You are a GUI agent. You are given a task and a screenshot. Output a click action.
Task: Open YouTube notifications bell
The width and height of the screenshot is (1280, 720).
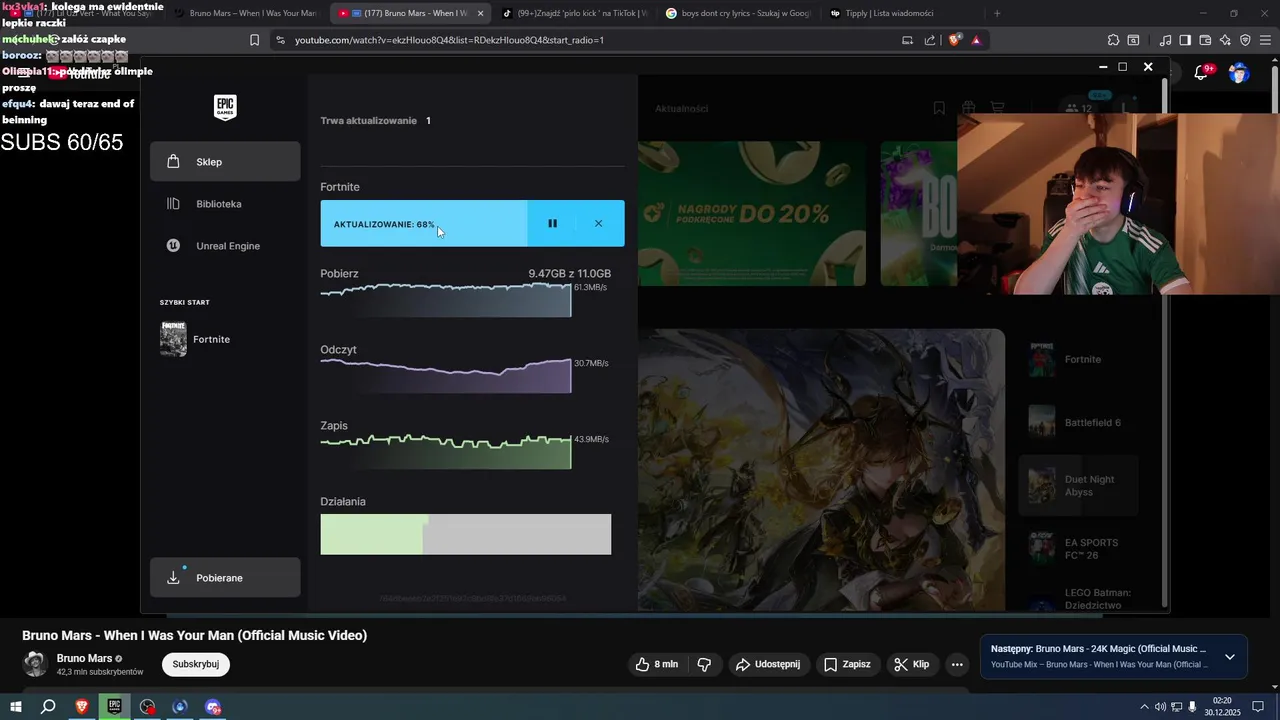click(1203, 72)
